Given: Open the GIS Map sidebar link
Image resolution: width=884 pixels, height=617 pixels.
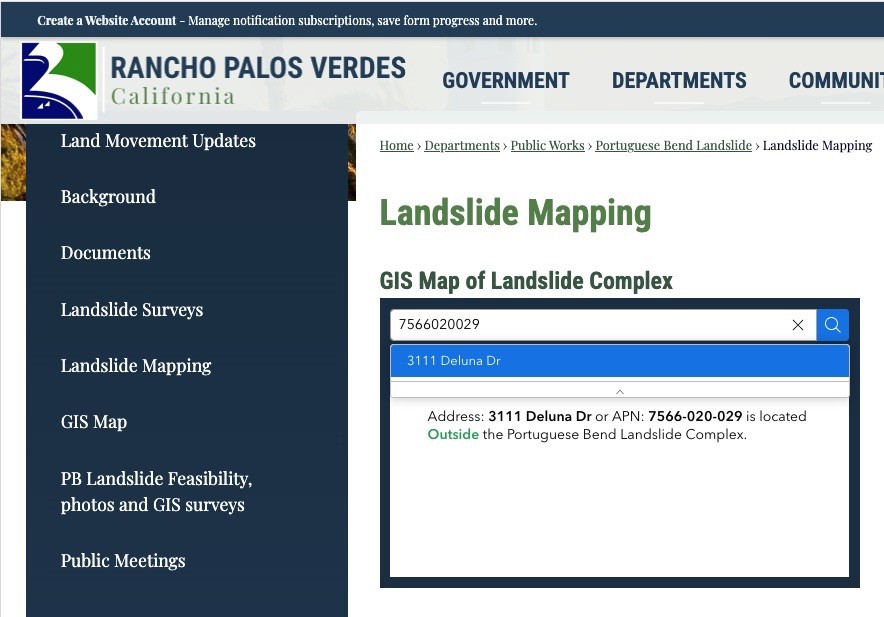Looking at the screenshot, I should (93, 422).
